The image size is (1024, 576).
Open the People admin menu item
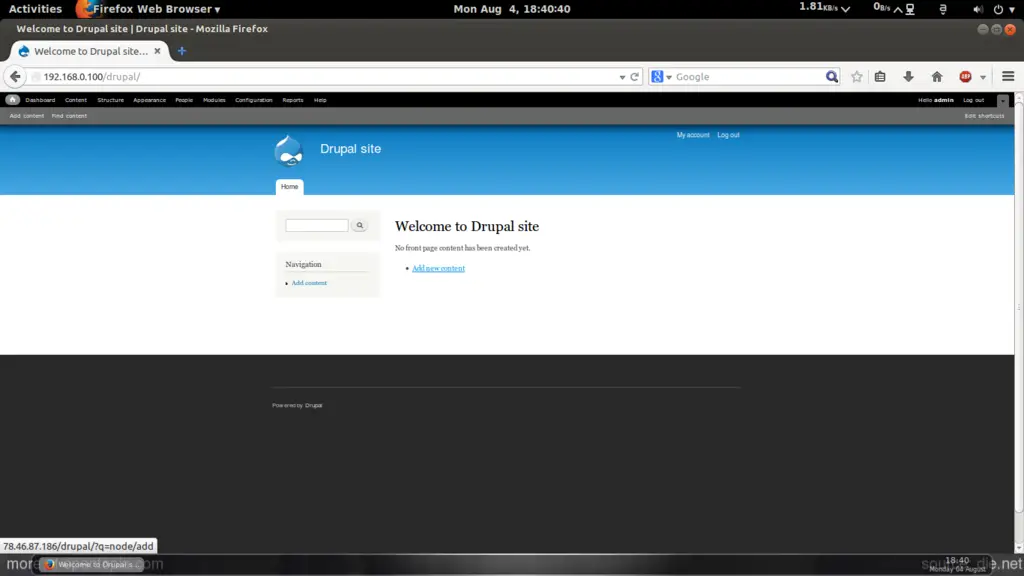[x=184, y=100]
